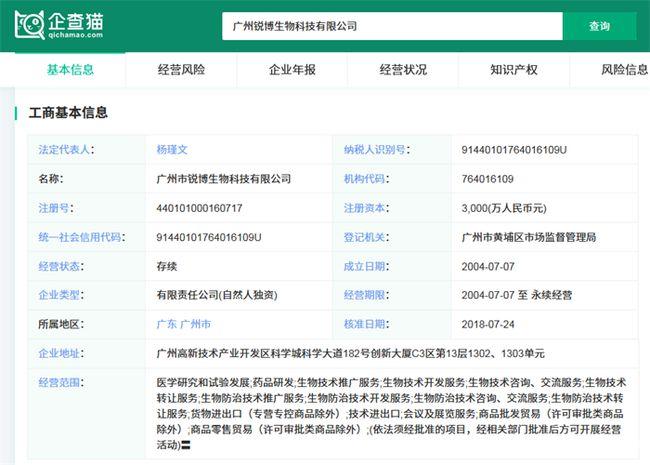Focus the company name search field

coord(392,26)
